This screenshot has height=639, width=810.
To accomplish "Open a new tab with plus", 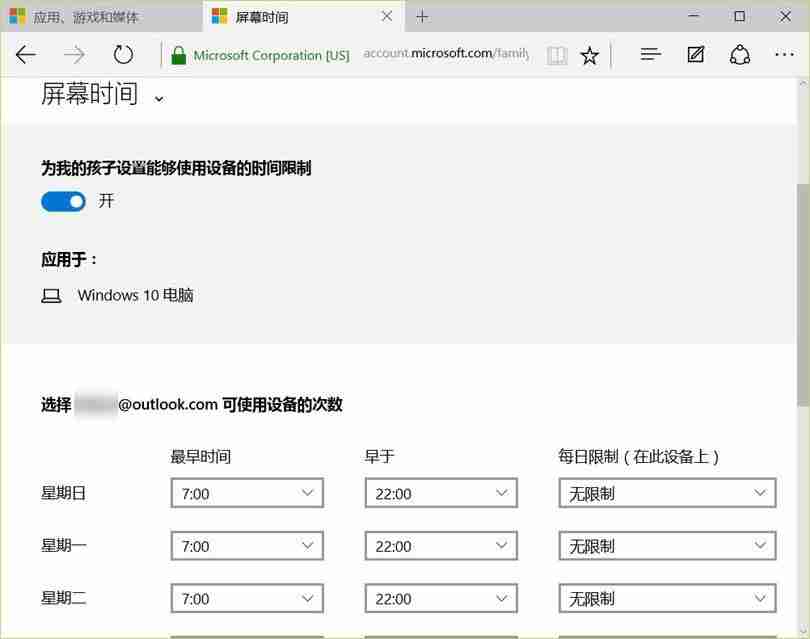I will (x=422, y=17).
